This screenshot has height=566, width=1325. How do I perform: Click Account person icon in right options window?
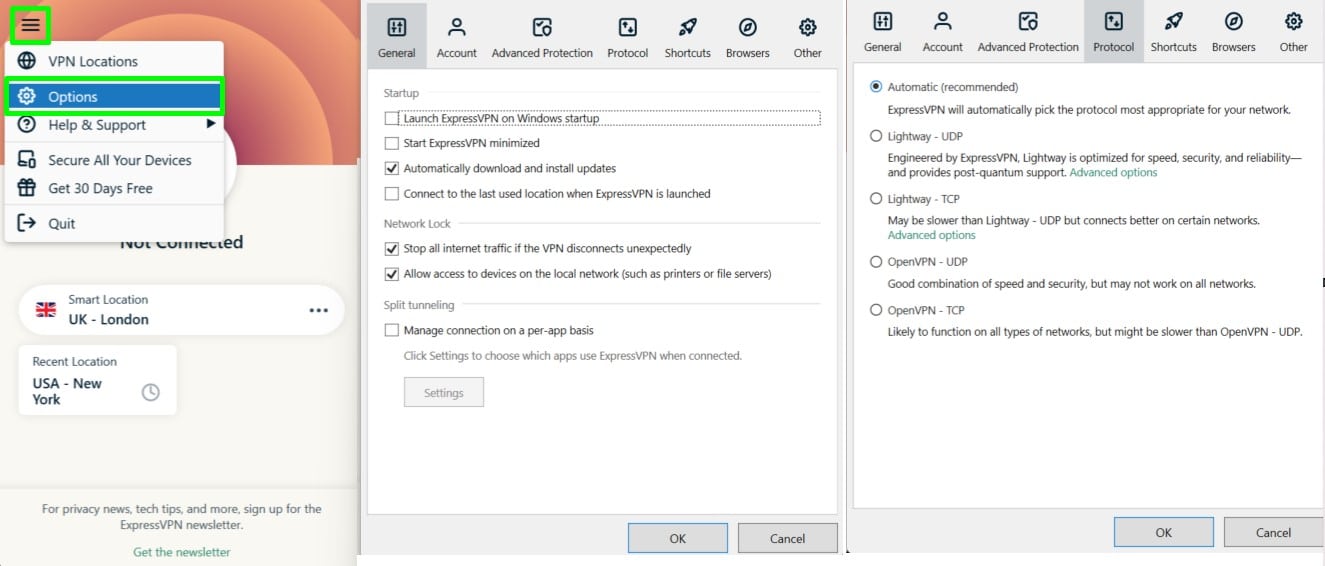[x=942, y=21]
